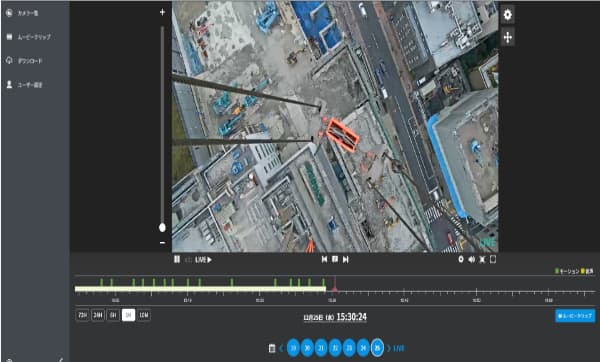Go to next dates with right chevron
This screenshot has height=362, width=600.
tap(389, 348)
